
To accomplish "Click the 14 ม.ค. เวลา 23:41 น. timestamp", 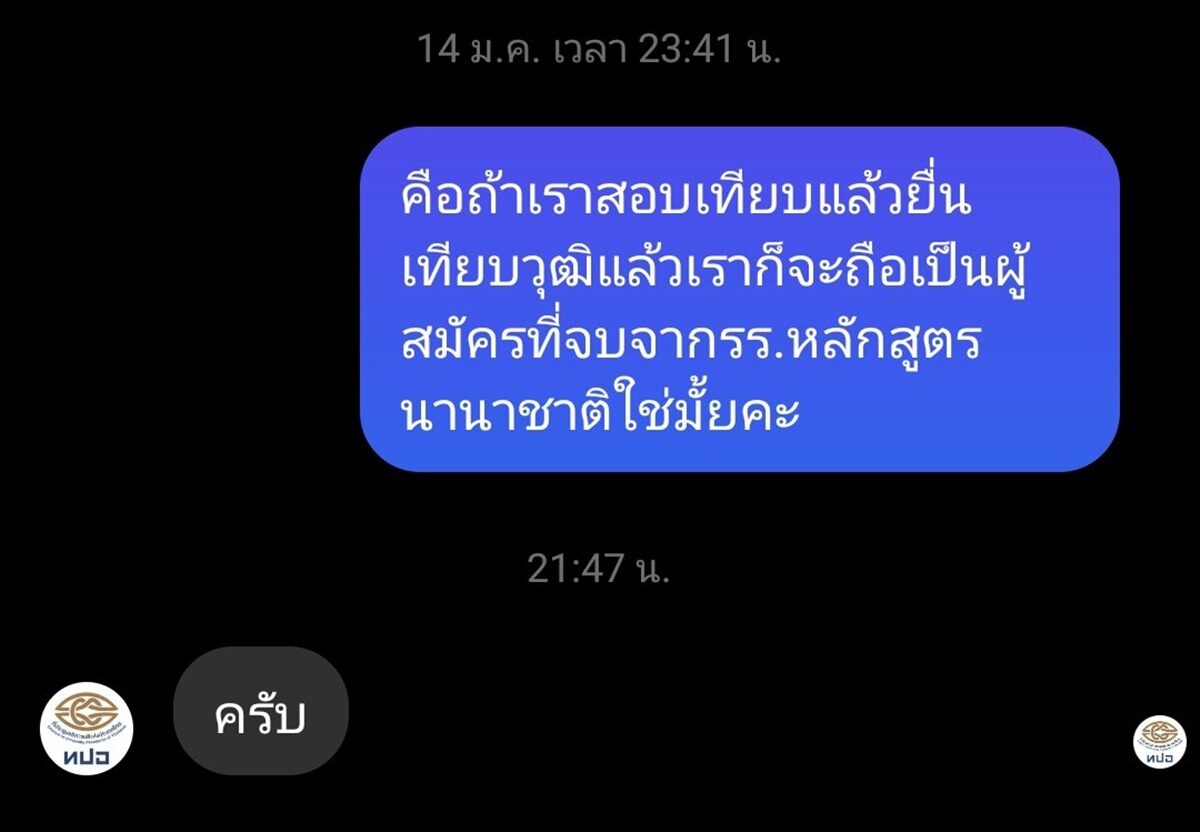I will 599,48.
